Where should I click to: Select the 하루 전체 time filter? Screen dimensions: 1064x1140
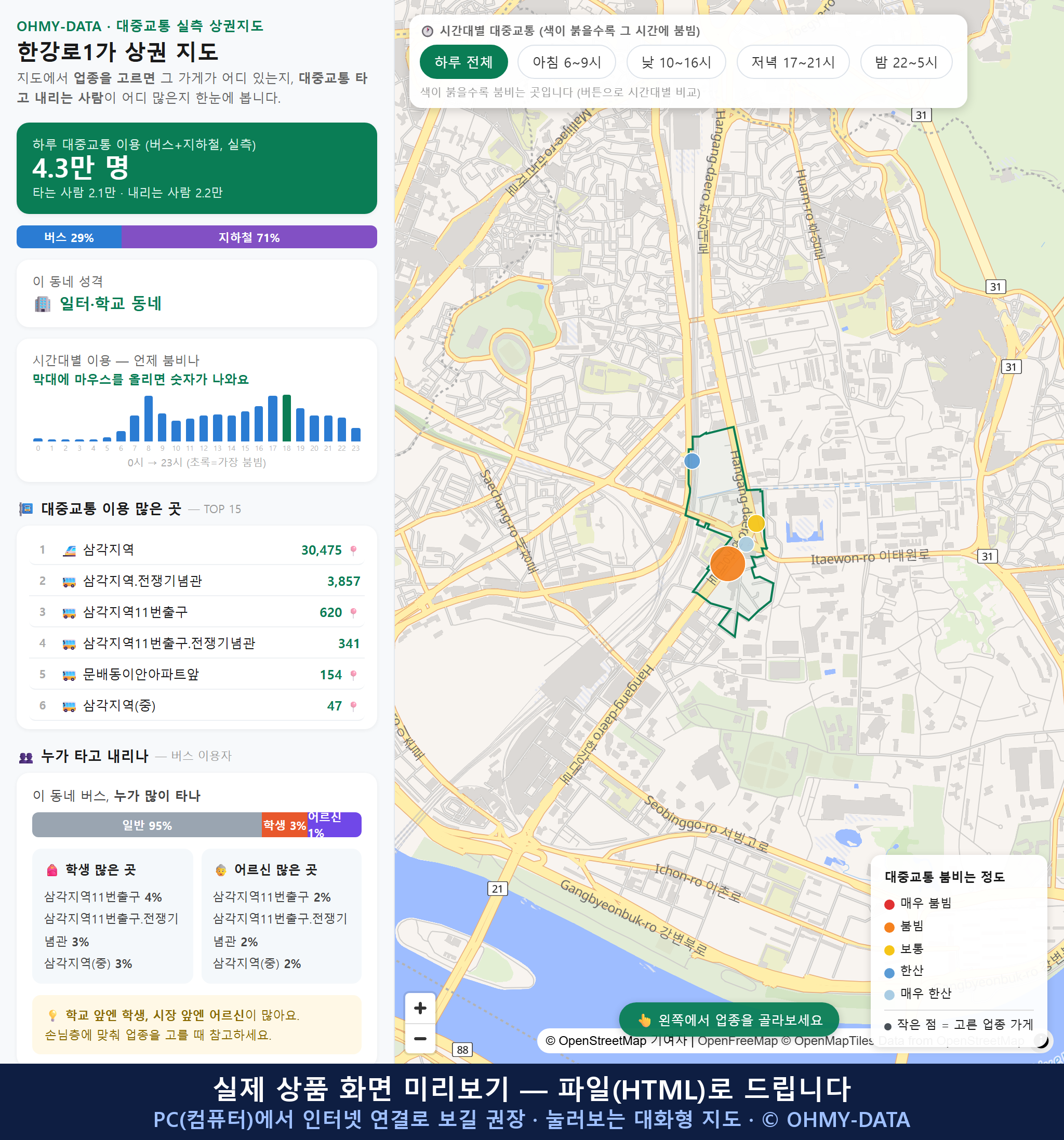pyautogui.click(x=463, y=62)
